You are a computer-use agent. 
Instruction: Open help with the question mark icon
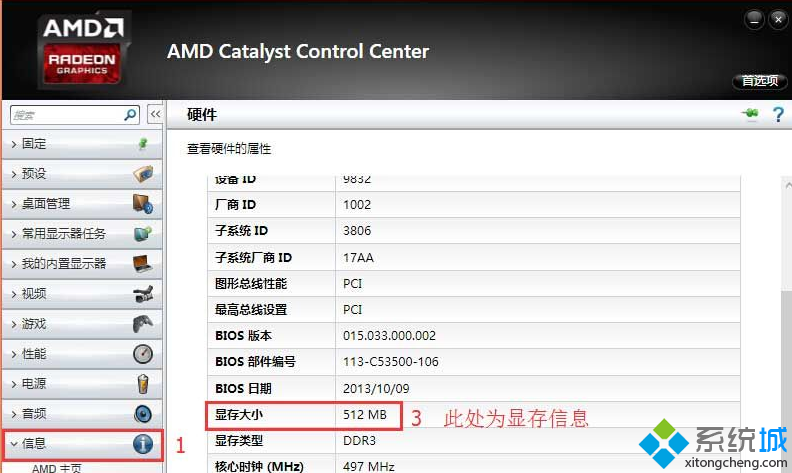[x=778, y=116]
